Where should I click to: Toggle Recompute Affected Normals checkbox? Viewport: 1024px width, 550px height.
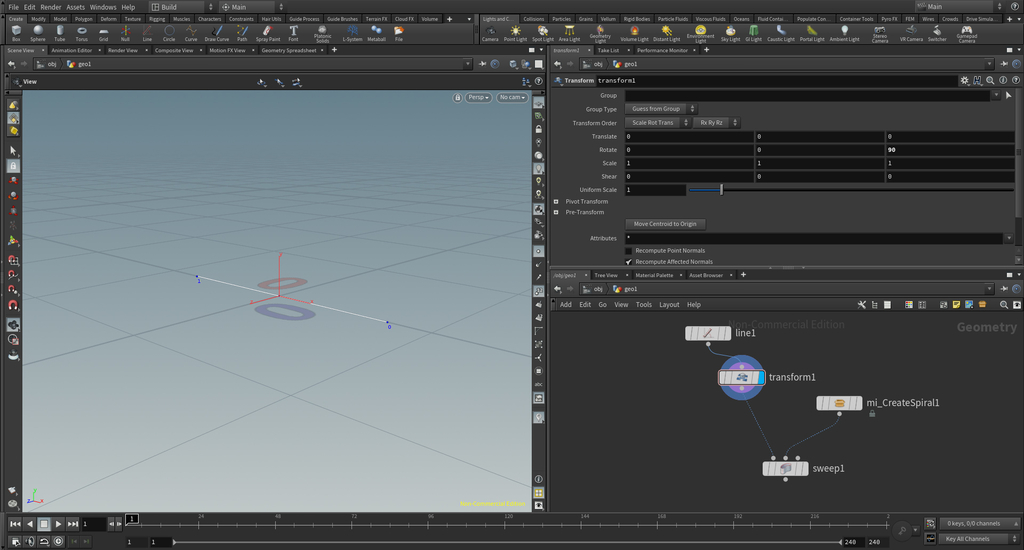tap(629, 262)
